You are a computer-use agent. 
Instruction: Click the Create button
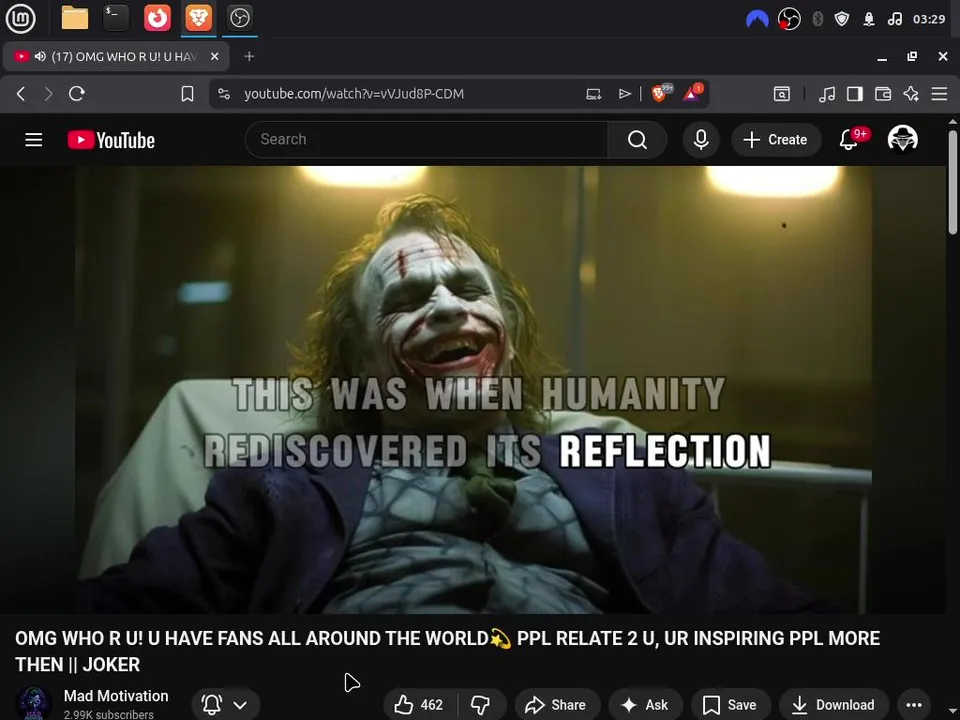pos(776,140)
